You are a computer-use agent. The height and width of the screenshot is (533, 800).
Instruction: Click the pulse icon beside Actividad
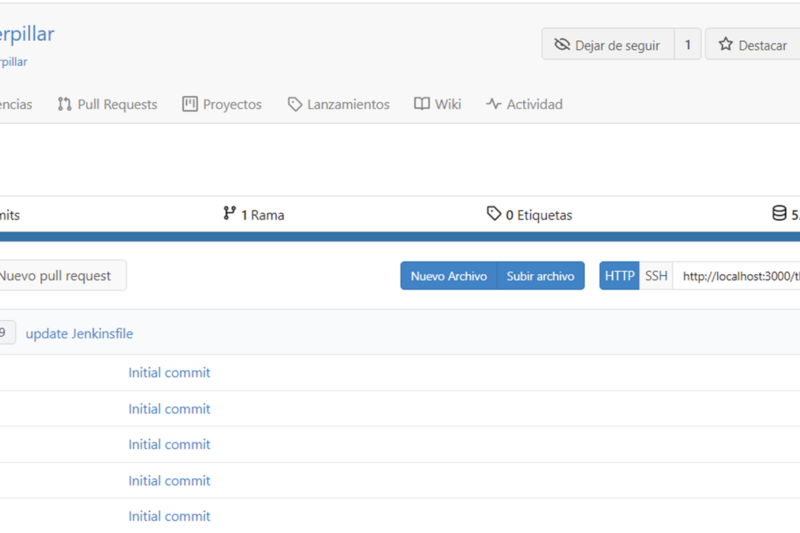[x=493, y=104]
